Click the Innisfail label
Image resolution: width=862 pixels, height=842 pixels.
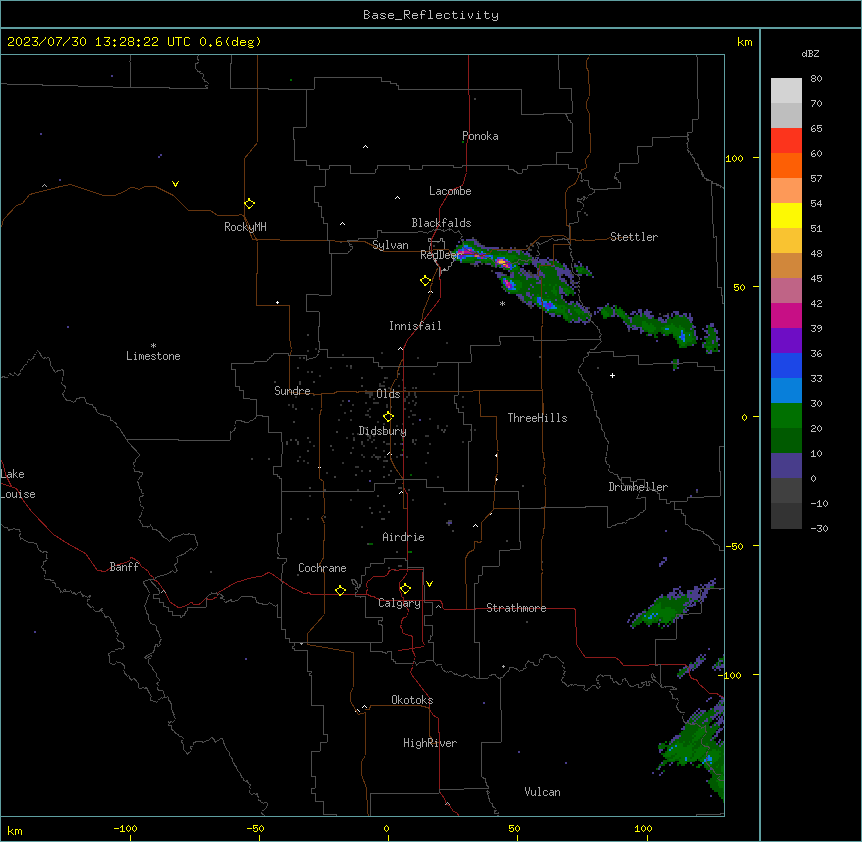click(x=415, y=326)
